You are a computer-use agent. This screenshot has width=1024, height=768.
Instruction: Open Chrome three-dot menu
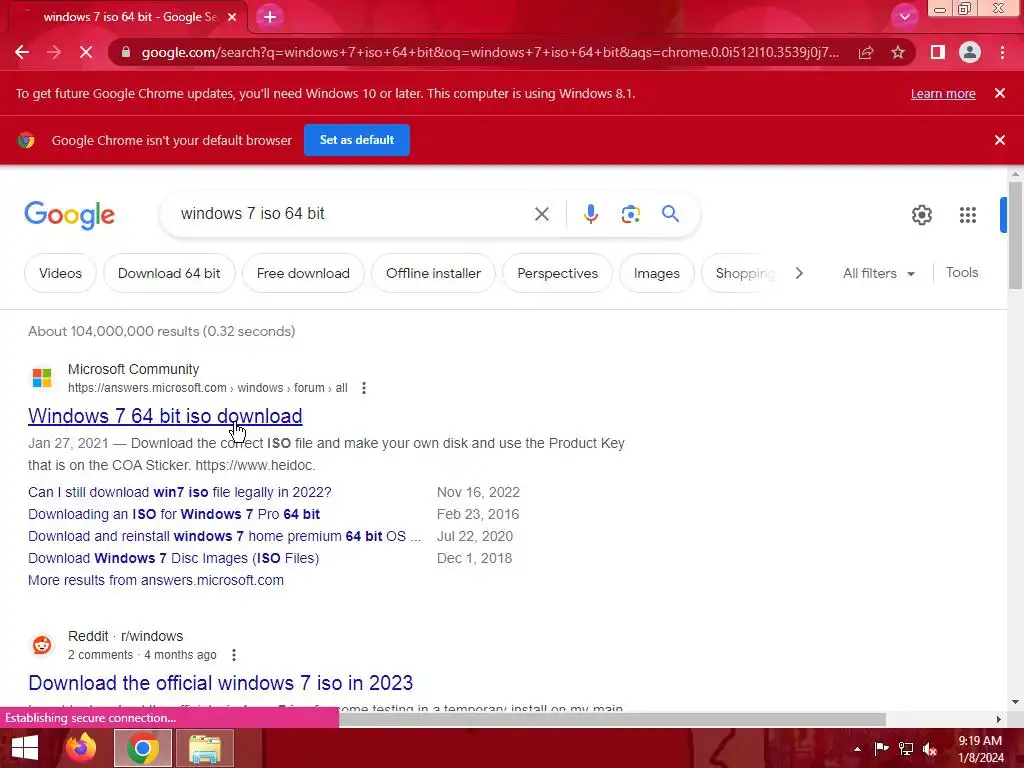point(1002,52)
